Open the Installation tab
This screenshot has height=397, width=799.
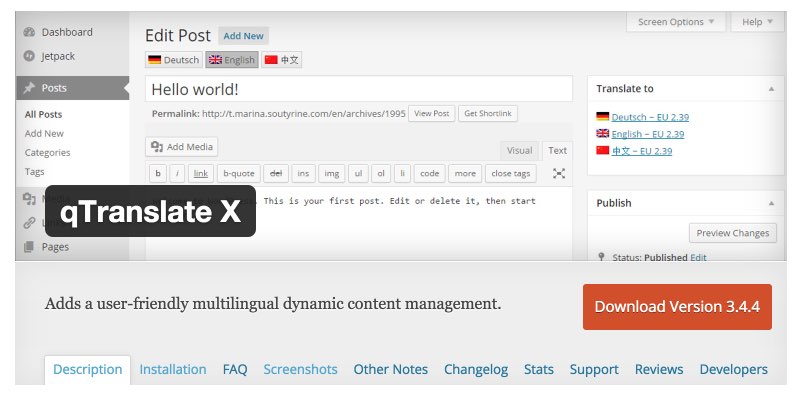[x=173, y=369]
